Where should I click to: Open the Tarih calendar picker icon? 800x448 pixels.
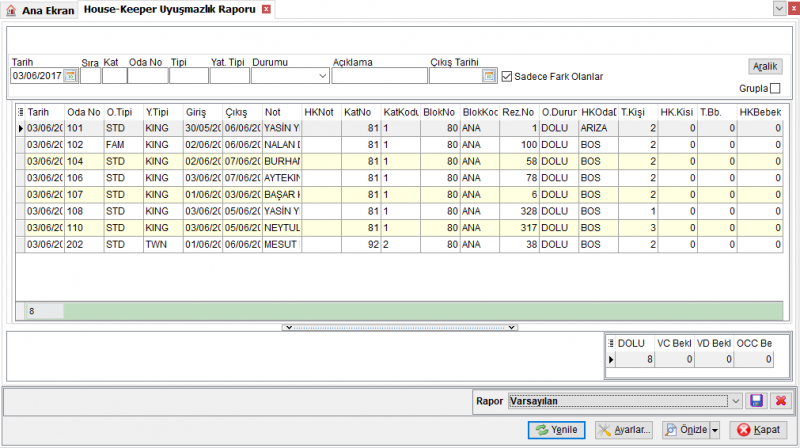tap(70, 76)
